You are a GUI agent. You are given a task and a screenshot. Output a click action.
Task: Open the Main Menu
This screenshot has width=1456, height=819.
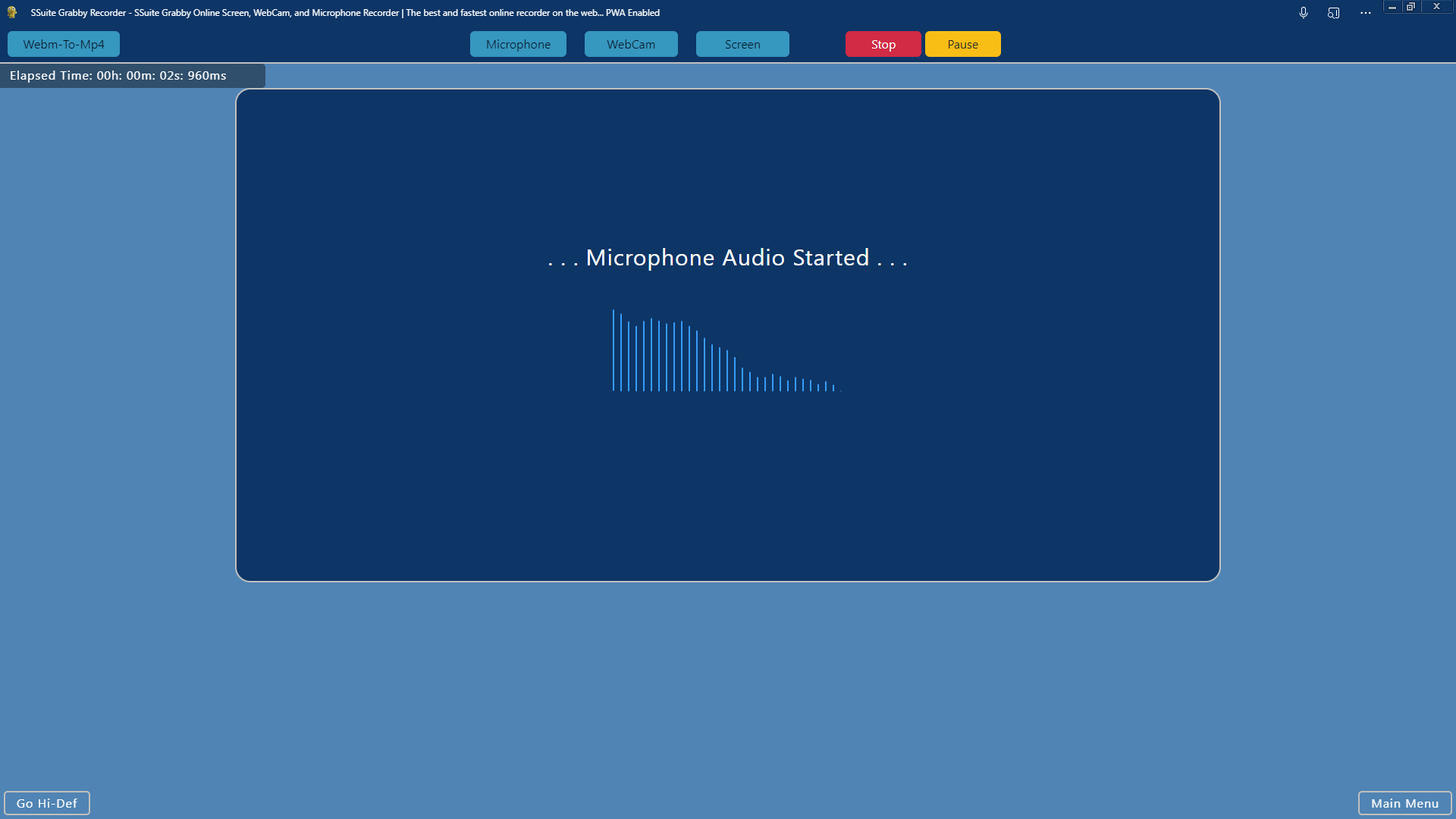[x=1404, y=803]
